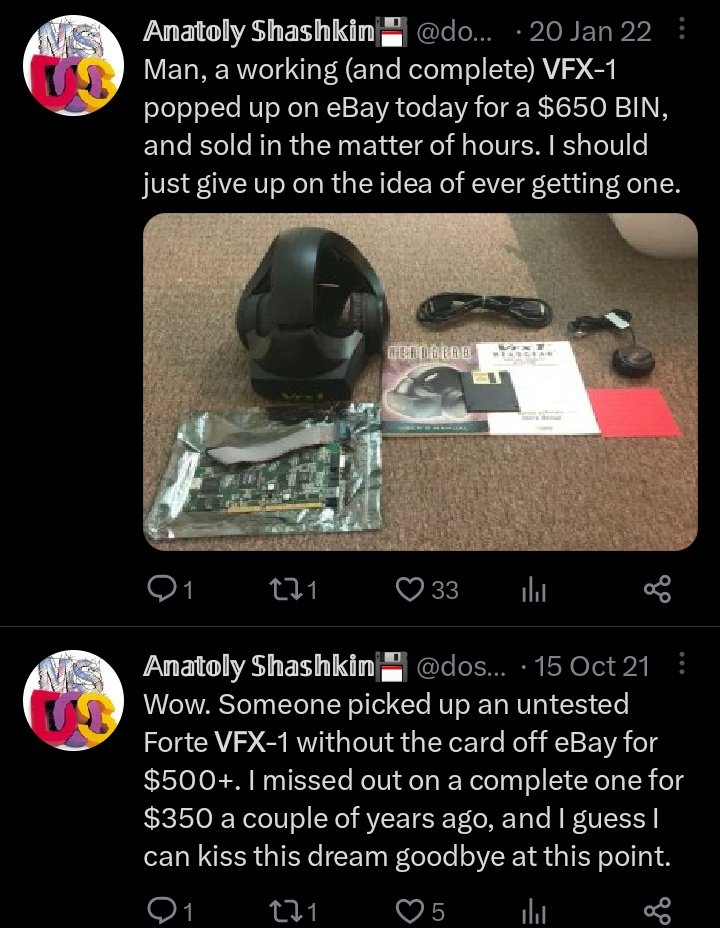
Task: Open the 15 Oct 21 timestamp link
Action: pos(592,666)
